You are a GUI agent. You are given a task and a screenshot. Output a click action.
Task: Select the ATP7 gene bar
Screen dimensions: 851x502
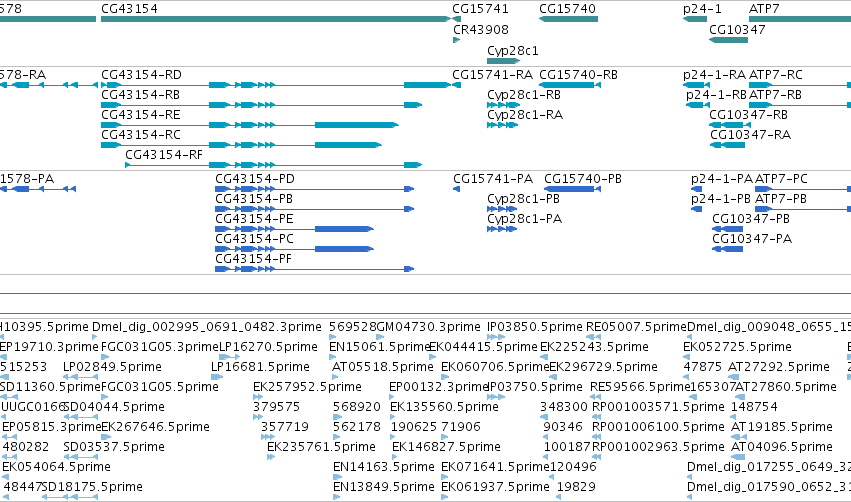[x=800, y=19]
